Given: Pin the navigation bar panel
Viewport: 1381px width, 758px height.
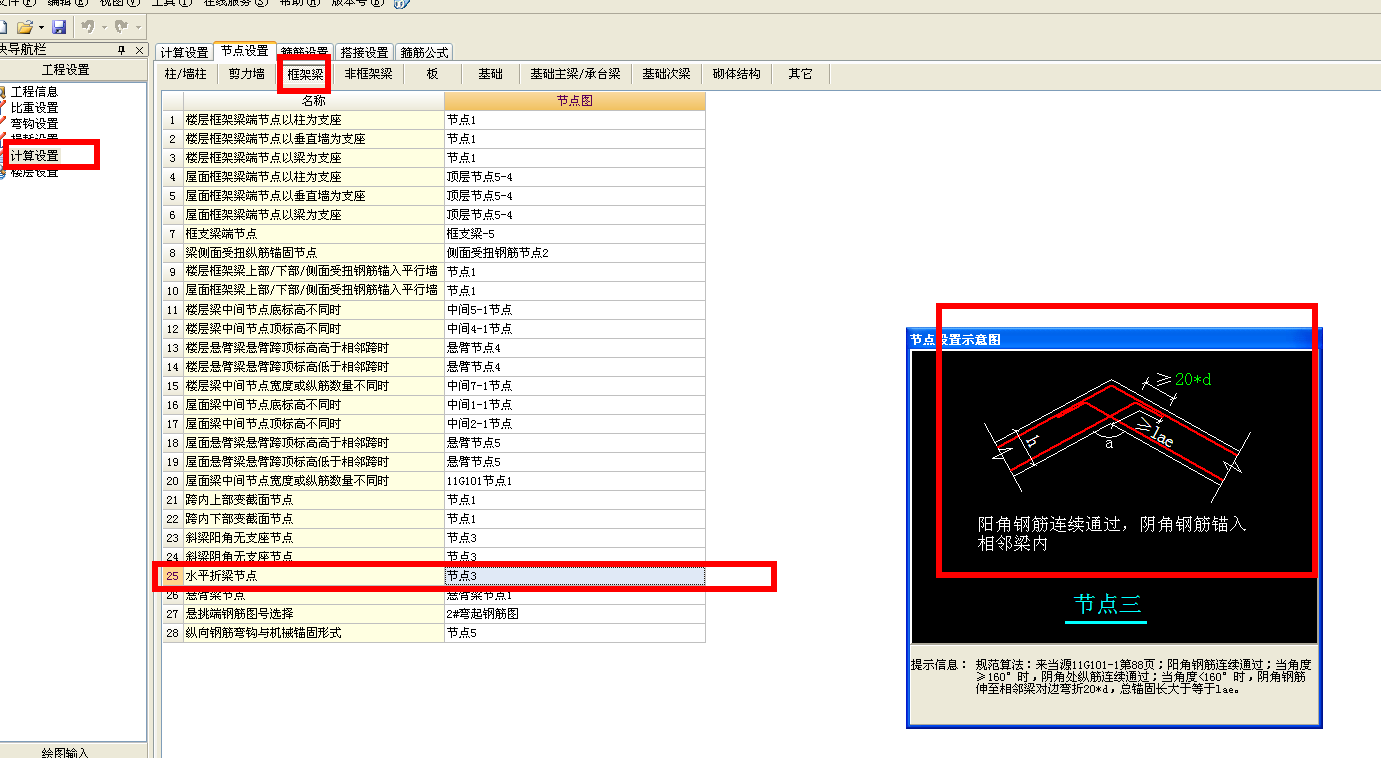Looking at the screenshot, I should [122, 49].
